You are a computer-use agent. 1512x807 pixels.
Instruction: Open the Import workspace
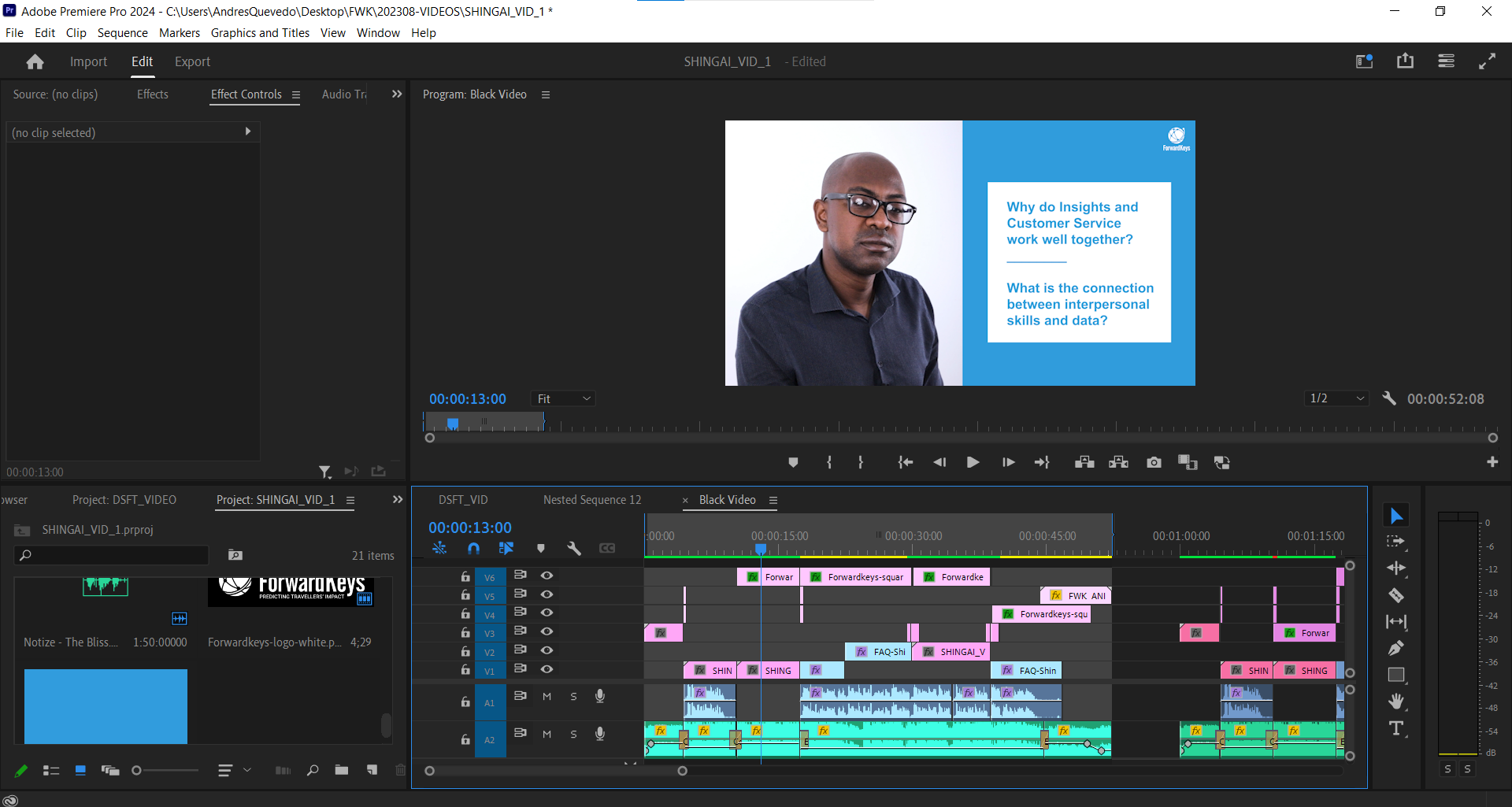coord(88,61)
